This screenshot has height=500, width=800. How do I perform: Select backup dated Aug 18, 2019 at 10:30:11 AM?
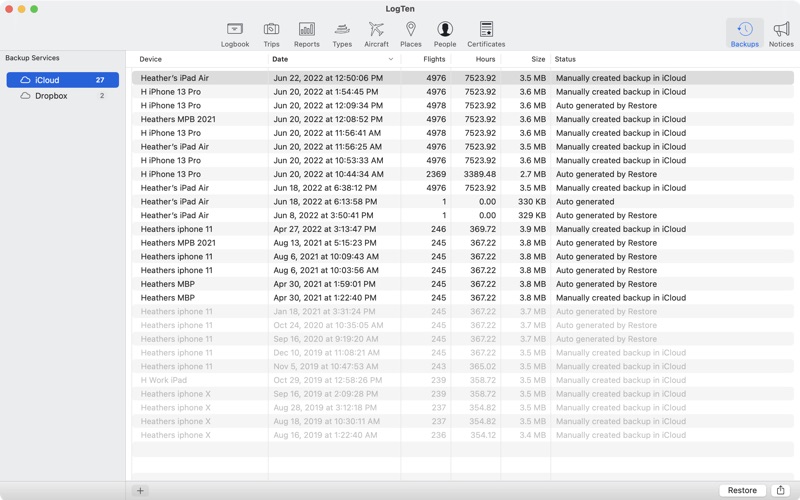pyautogui.click(x=463, y=421)
